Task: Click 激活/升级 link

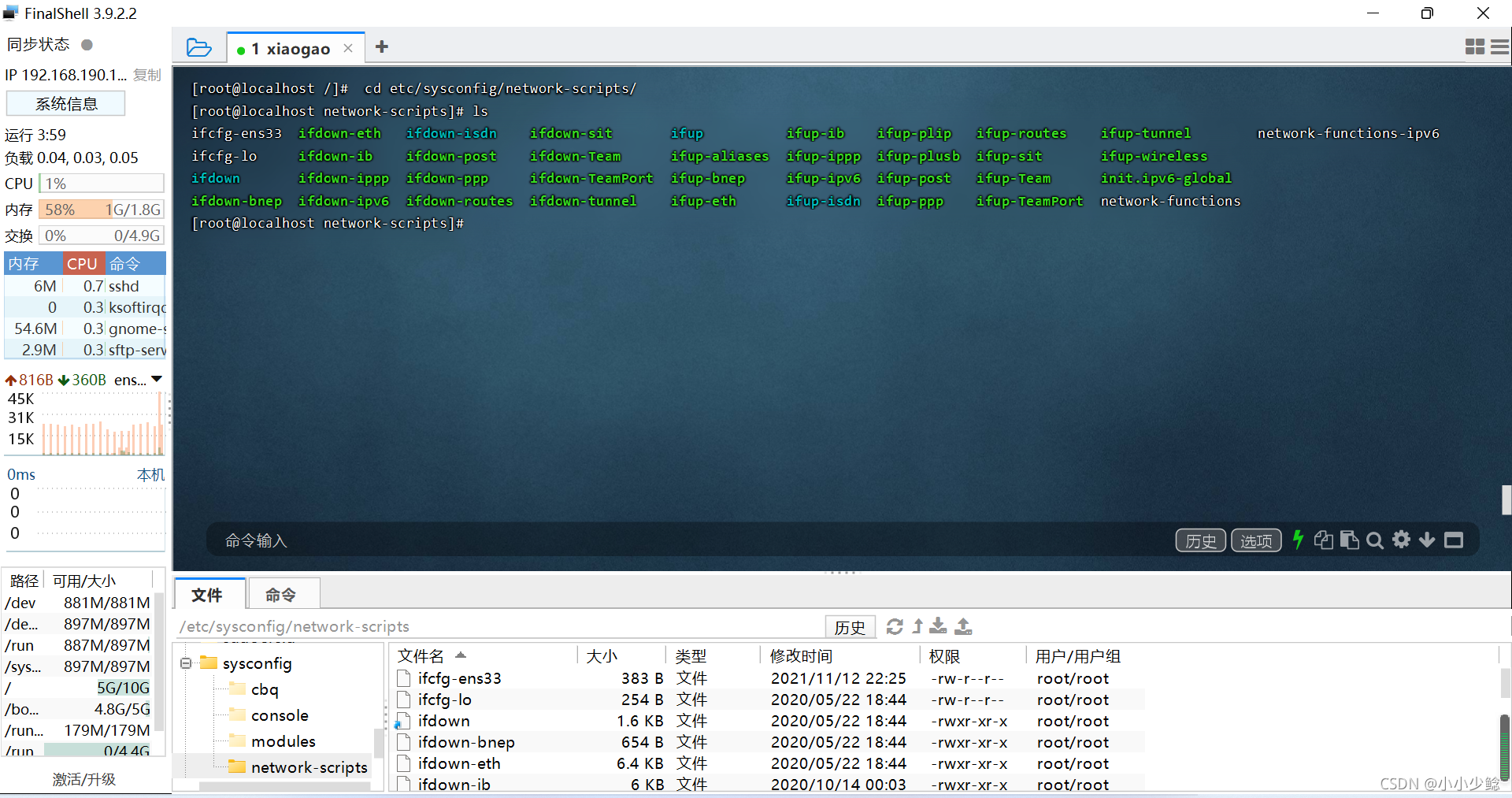Action: pos(83,779)
